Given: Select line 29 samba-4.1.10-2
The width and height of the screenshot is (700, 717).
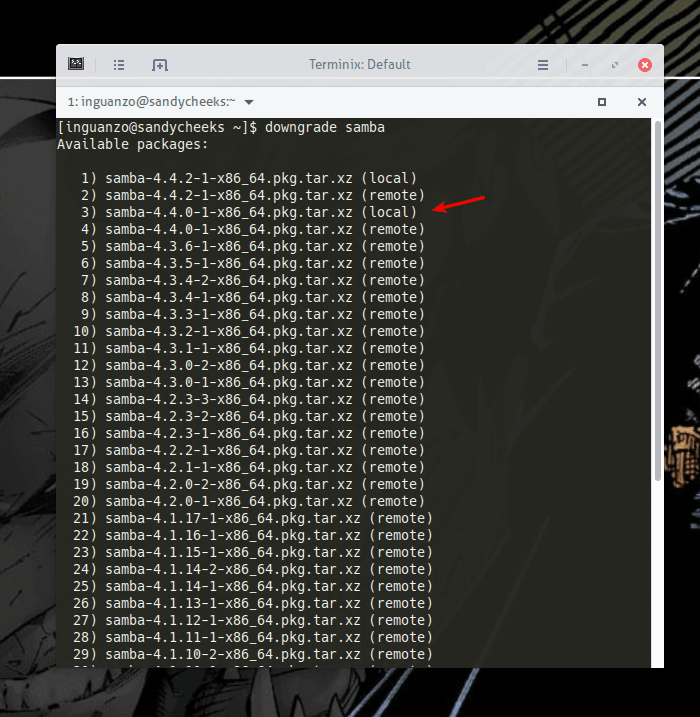Looking at the screenshot, I should point(253,654).
